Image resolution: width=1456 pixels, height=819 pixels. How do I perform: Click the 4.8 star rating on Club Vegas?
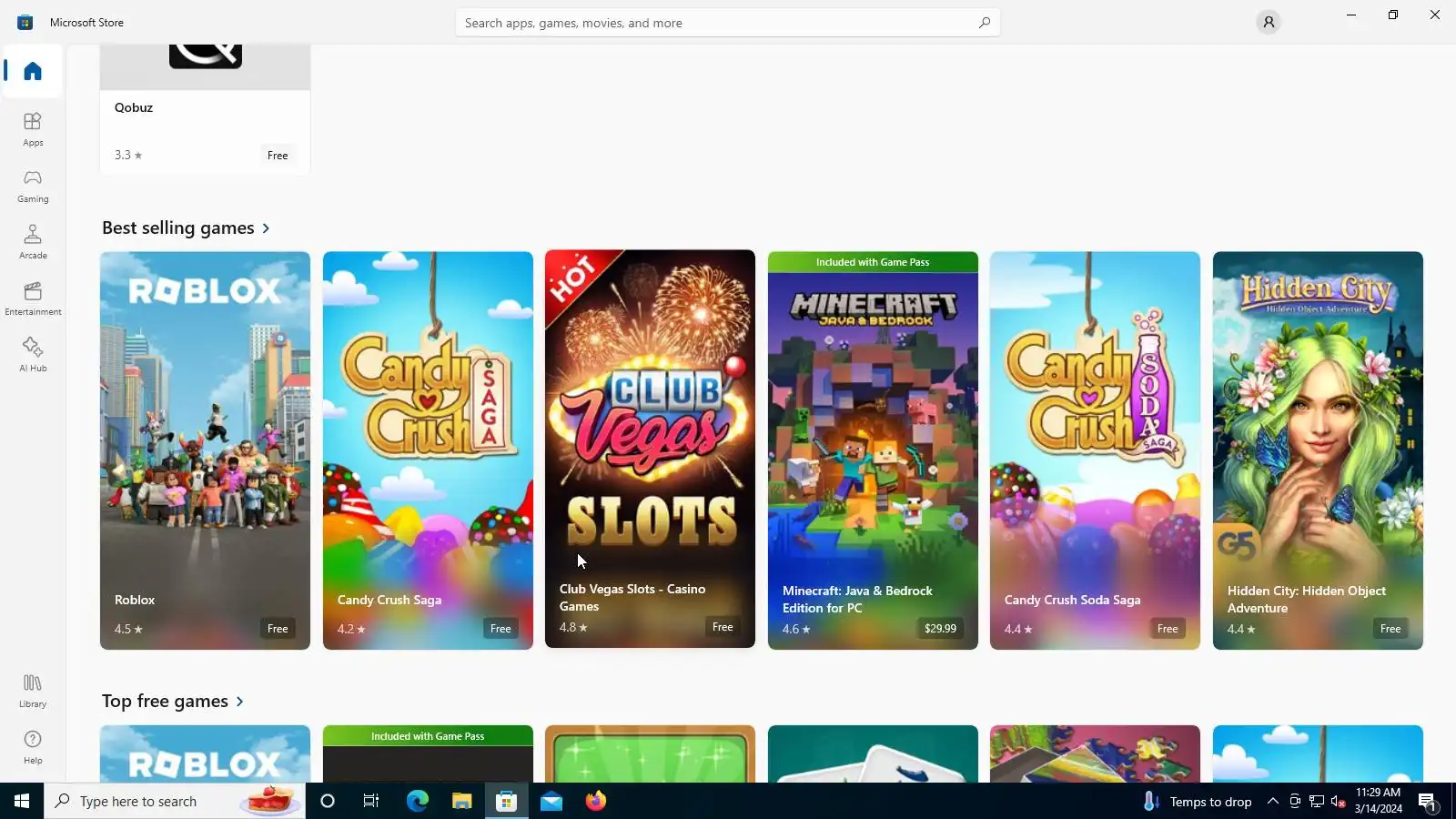click(x=573, y=627)
